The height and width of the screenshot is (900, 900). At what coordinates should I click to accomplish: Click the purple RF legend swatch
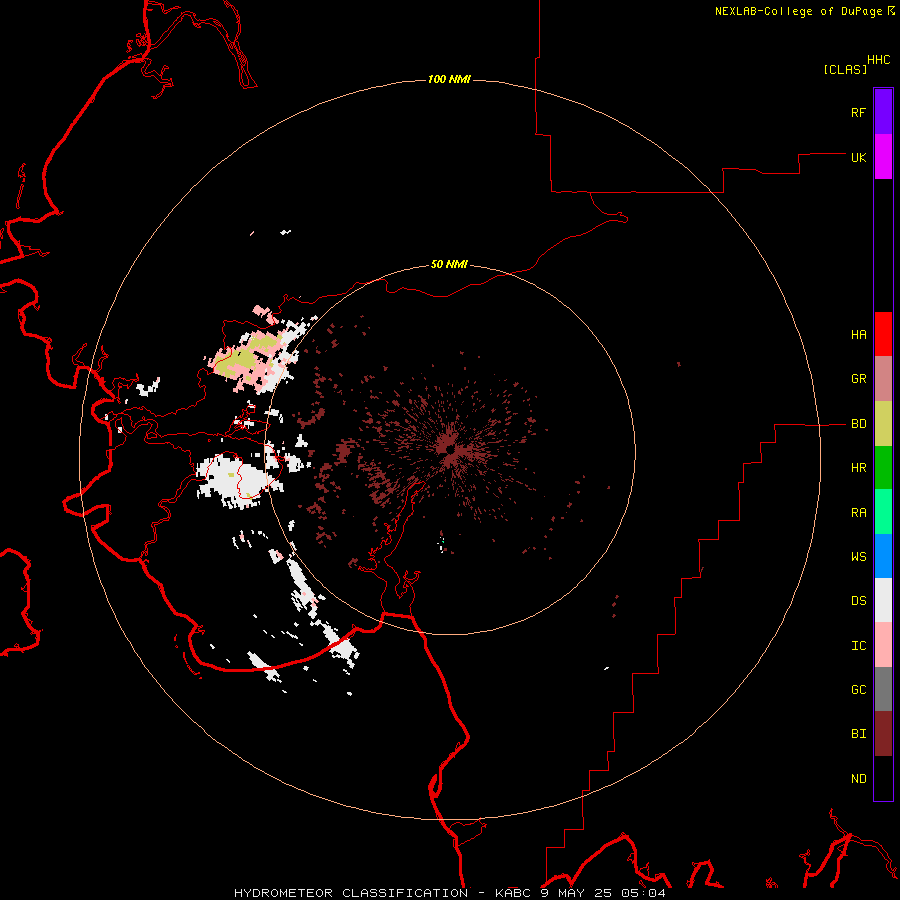[883, 112]
